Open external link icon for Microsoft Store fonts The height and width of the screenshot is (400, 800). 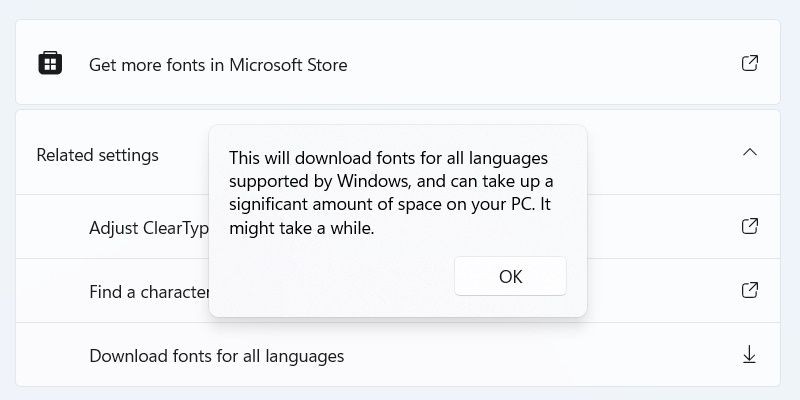[749, 63]
